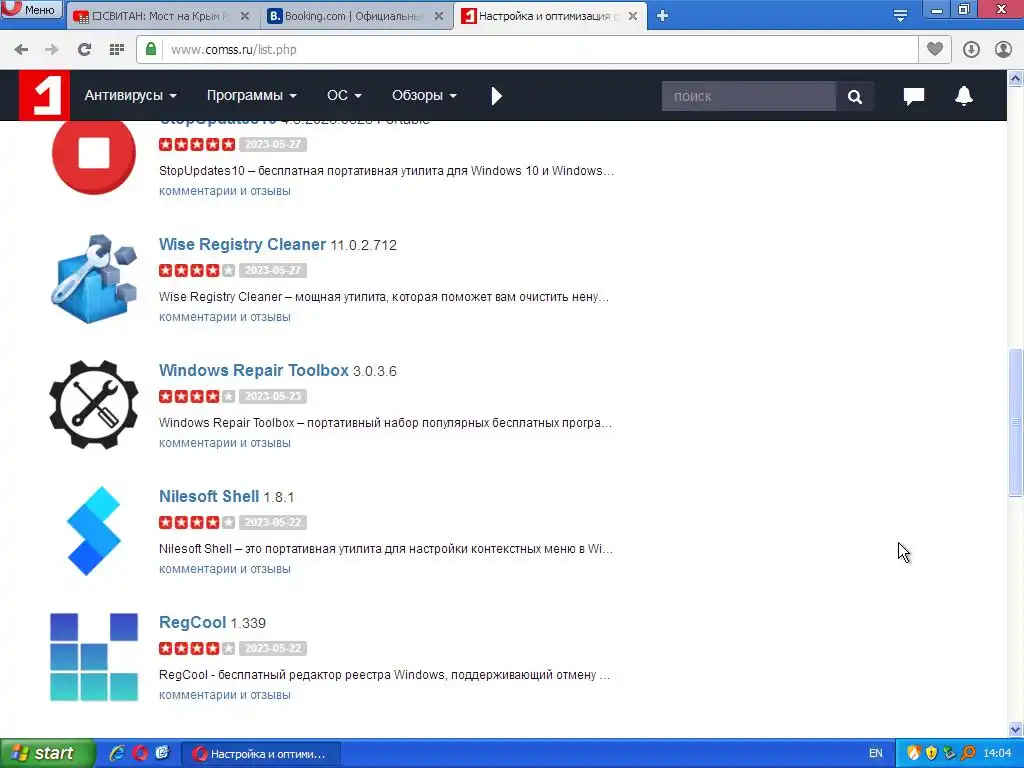Click the EN language indicator
The height and width of the screenshot is (768, 1024).
pyautogui.click(x=876, y=754)
